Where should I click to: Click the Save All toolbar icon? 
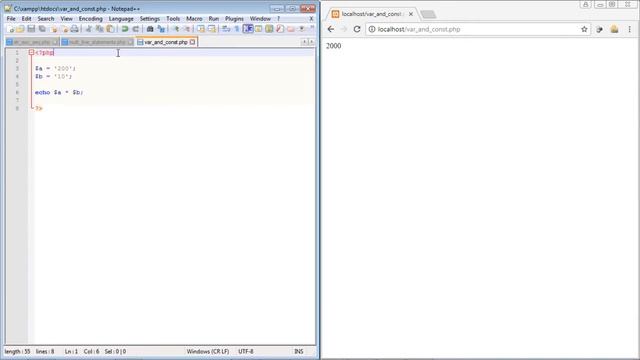coord(42,29)
